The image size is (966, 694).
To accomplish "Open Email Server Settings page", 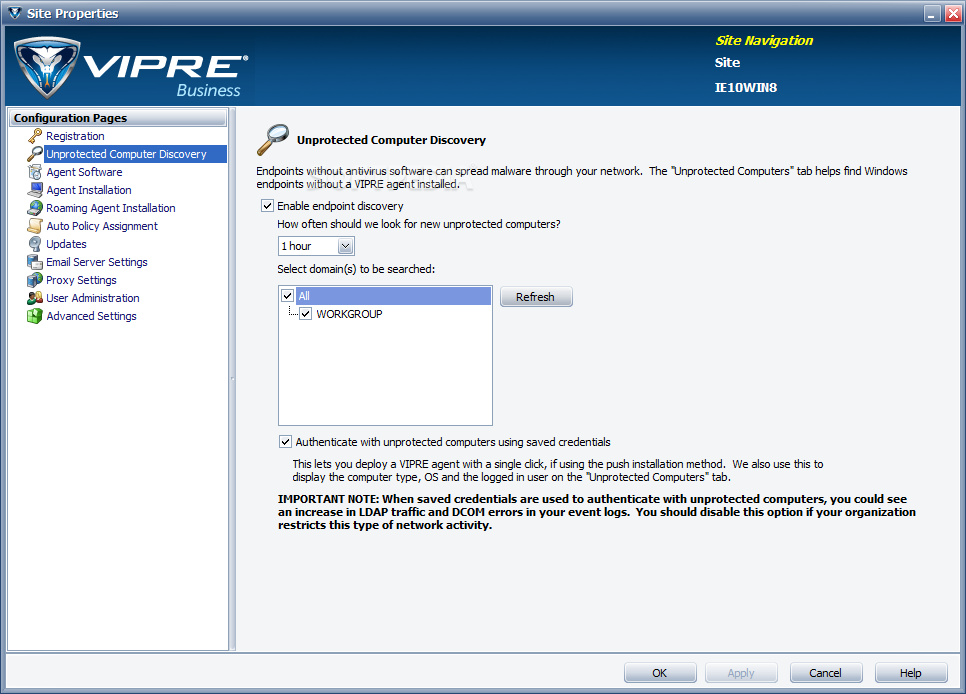I will point(97,262).
